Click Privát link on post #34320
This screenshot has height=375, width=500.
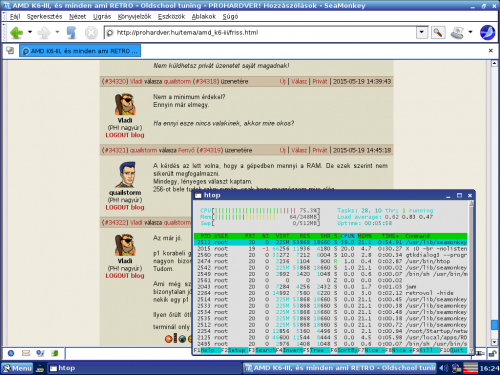click(x=320, y=81)
